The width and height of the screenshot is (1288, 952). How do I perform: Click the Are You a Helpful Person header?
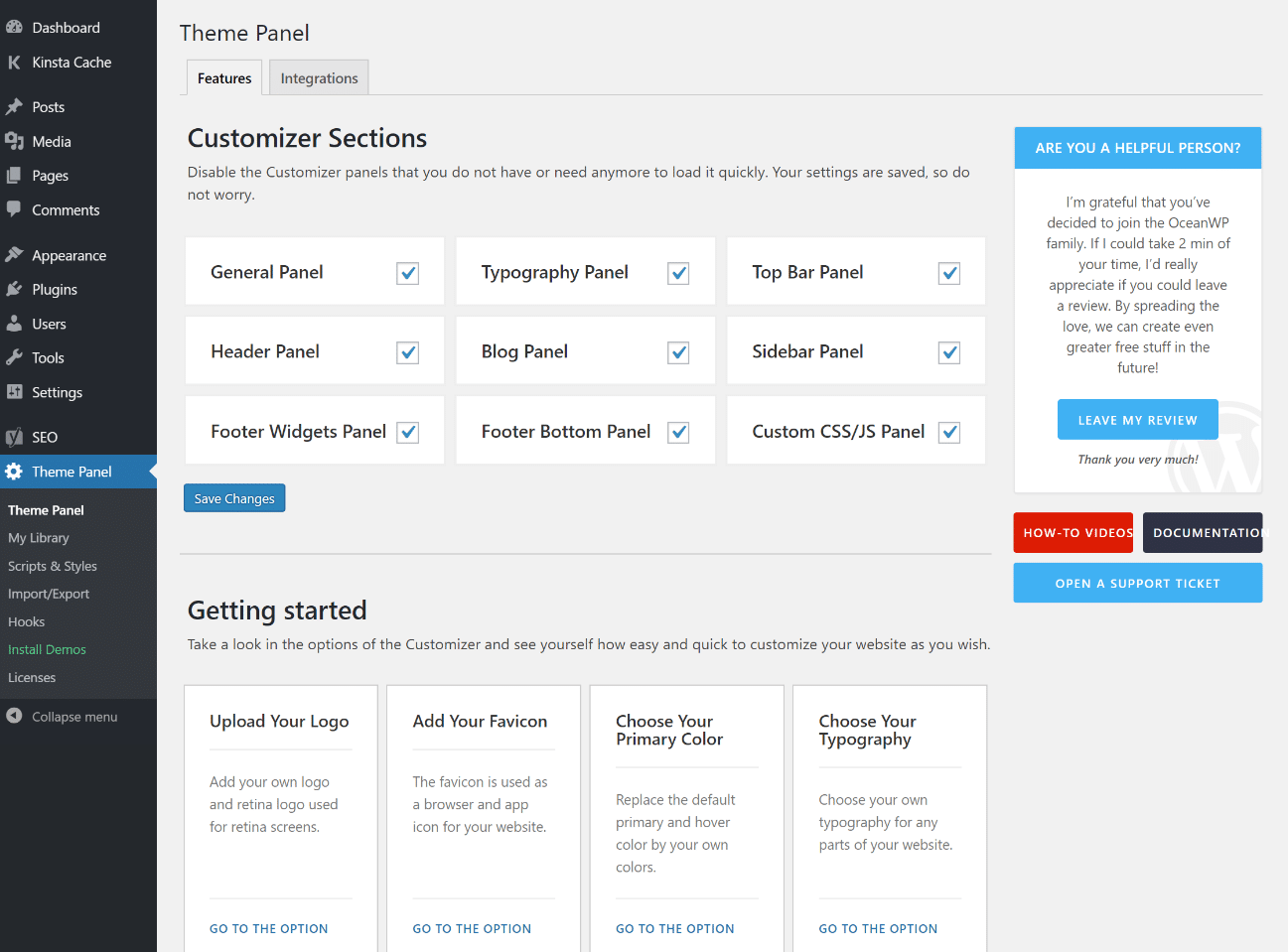coord(1138,148)
